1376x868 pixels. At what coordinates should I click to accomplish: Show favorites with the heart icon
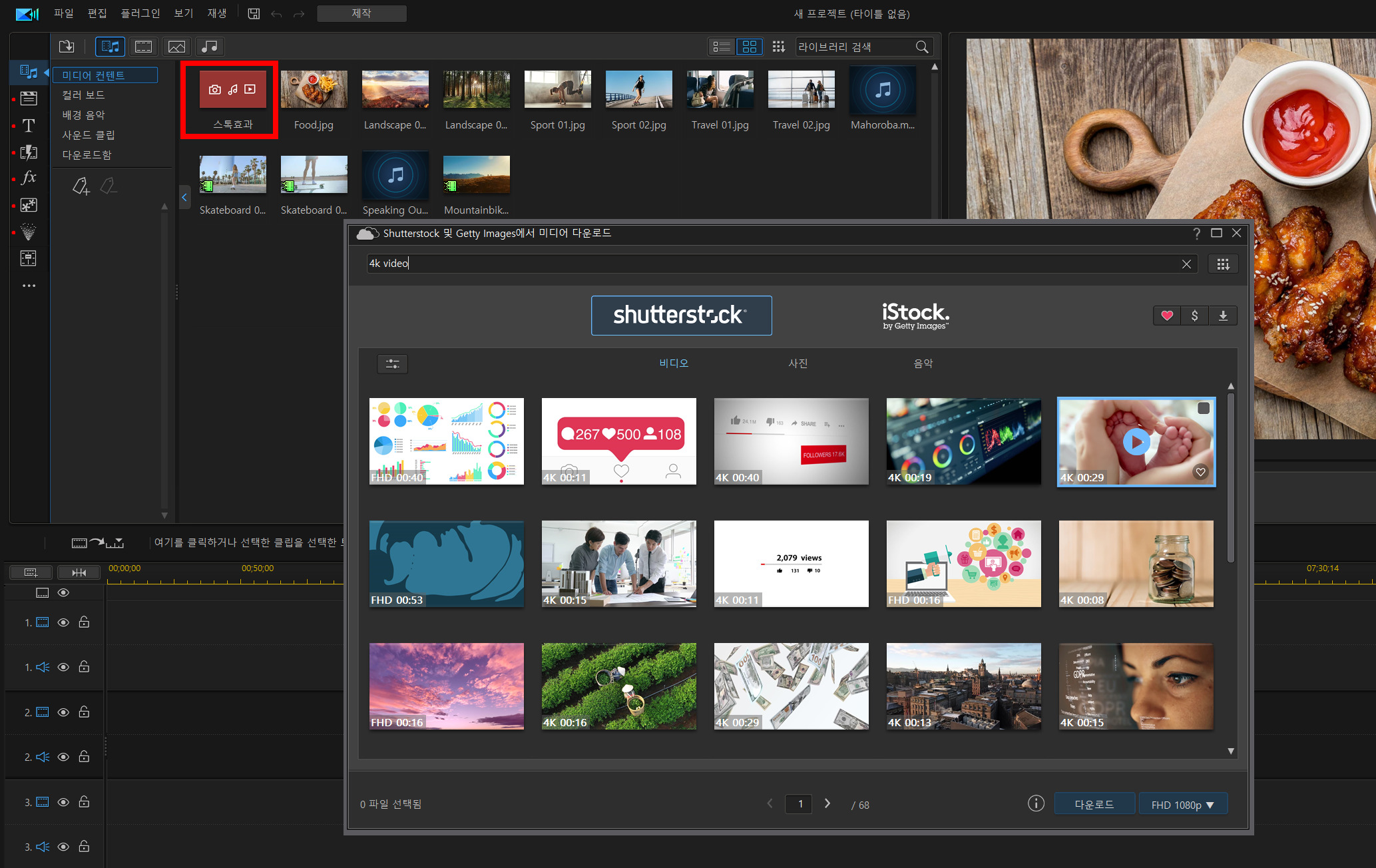pos(1167,316)
